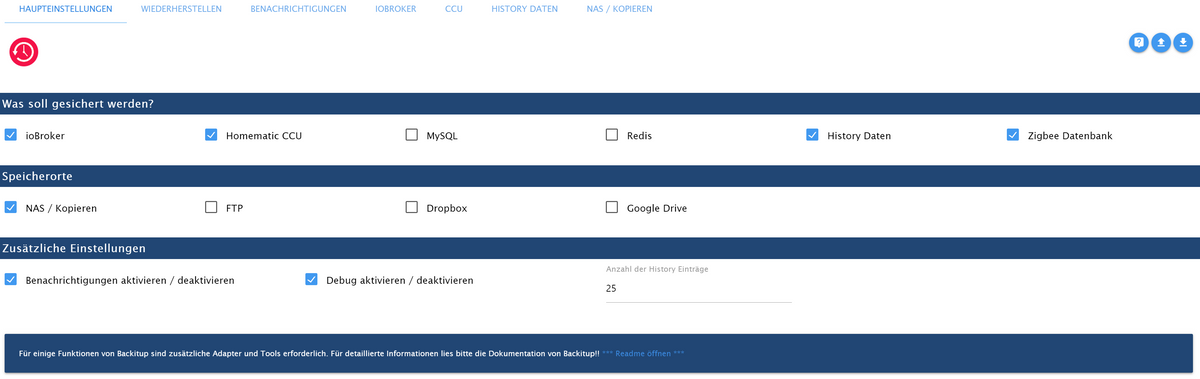The width and height of the screenshot is (1200, 379).
Task: Uncheck the NAS / Kopieren storage checkbox
Action: coord(11,208)
